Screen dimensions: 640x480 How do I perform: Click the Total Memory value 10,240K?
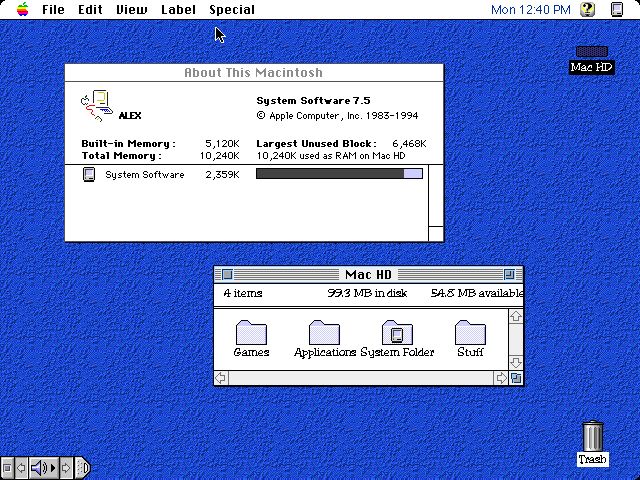coord(220,156)
